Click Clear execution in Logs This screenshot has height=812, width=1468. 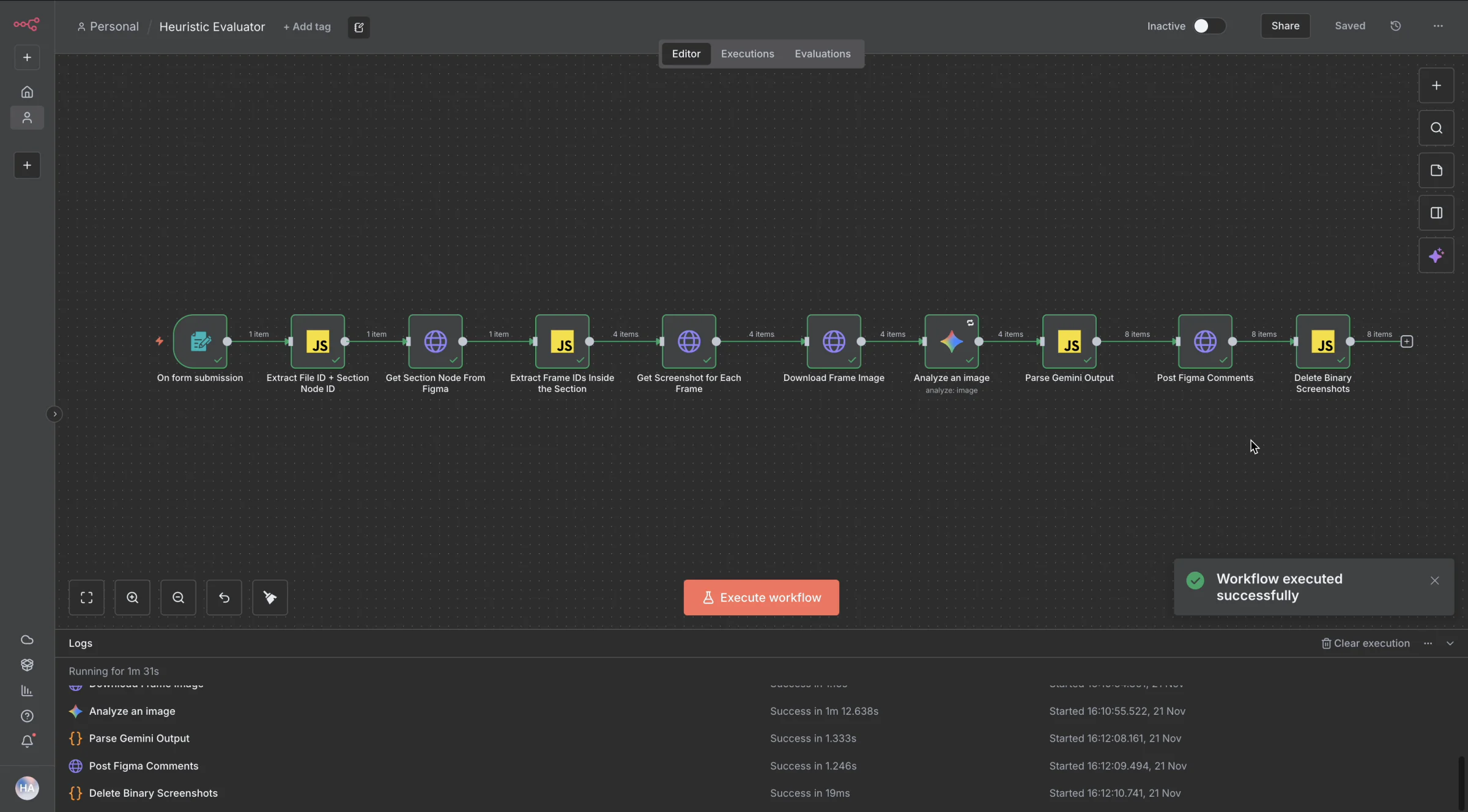click(1365, 643)
